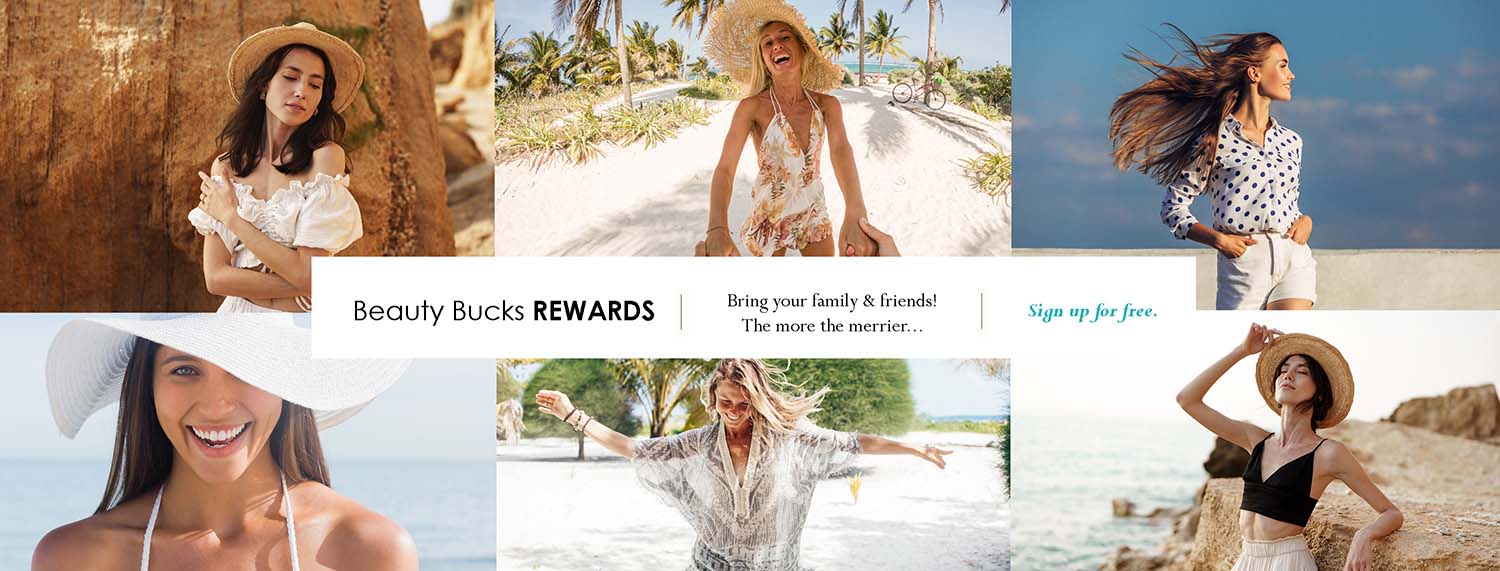Viewport: 1500px width, 571px height.
Task: Click 'The more the merrier…' tagline
Action: pos(832,325)
